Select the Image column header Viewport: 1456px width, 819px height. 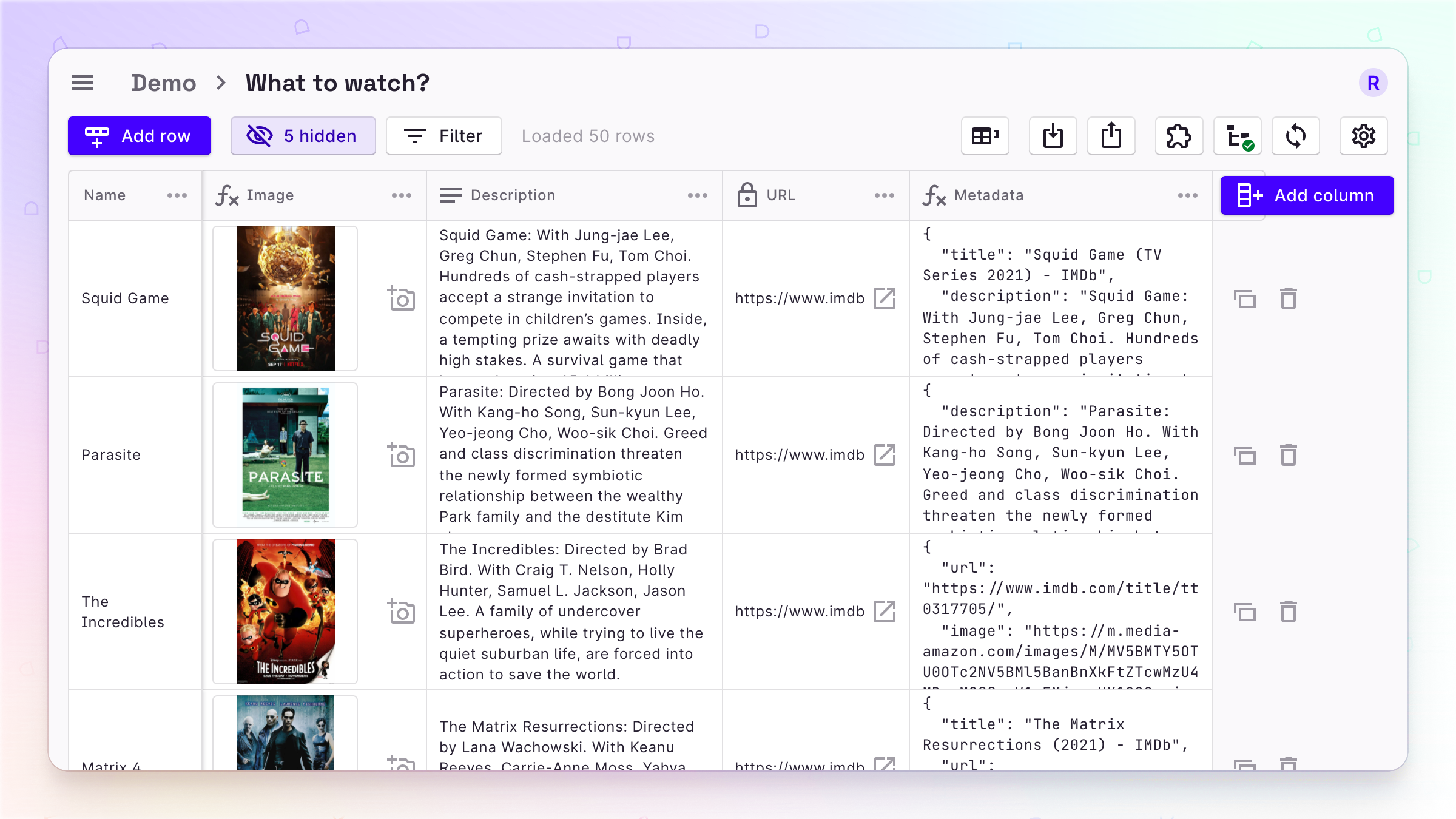coord(314,196)
